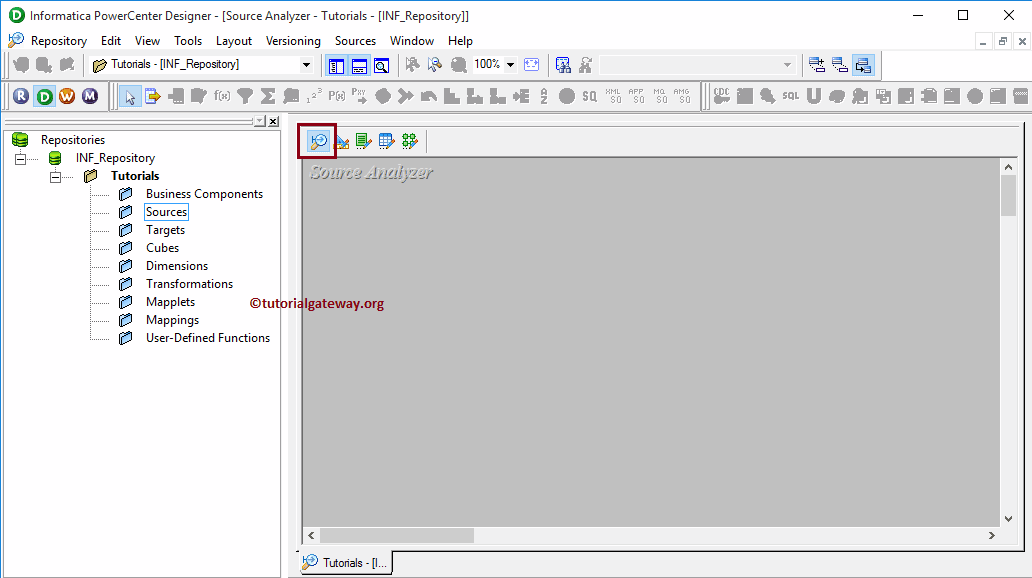Click the Sigma aggregator transformation icon
Viewport: 1032px width, 578px height.
[x=268, y=97]
